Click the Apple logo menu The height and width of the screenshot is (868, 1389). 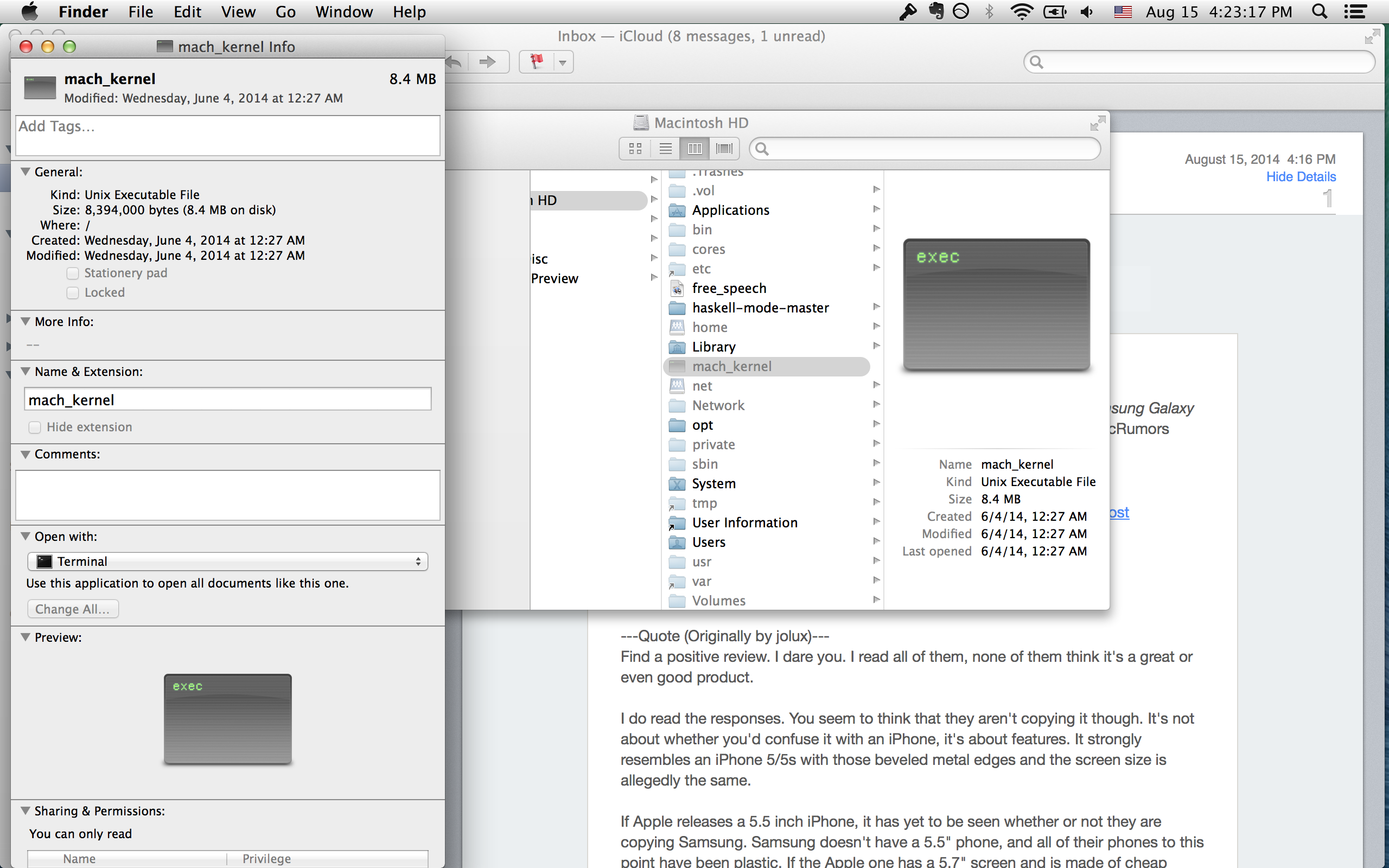tap(29, 11)
